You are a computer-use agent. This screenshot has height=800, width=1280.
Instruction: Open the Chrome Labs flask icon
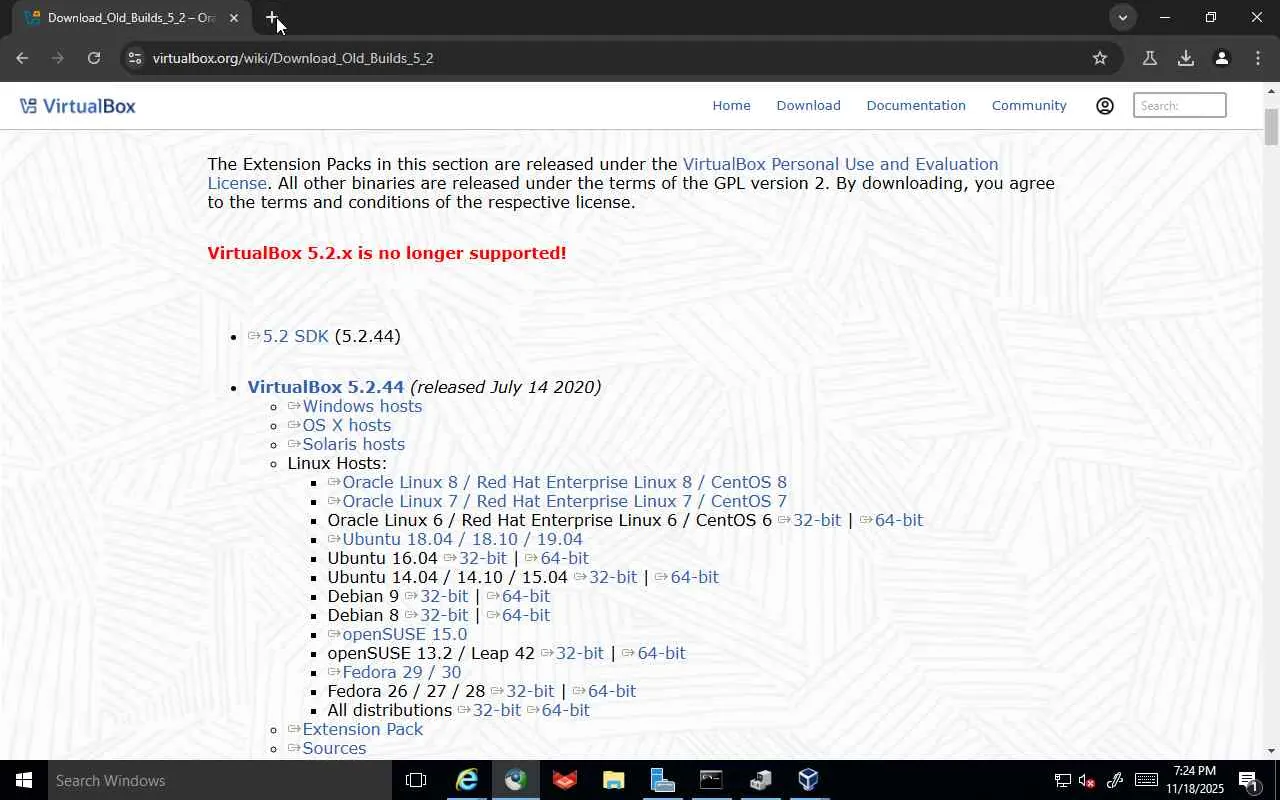click(1150, 58)
